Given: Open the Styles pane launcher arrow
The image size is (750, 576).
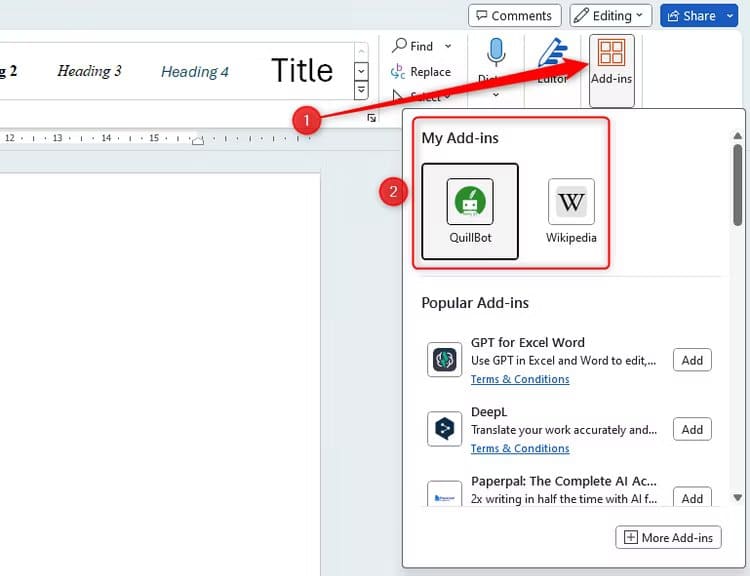Looking at the screenshot, I should pos(372,118).
